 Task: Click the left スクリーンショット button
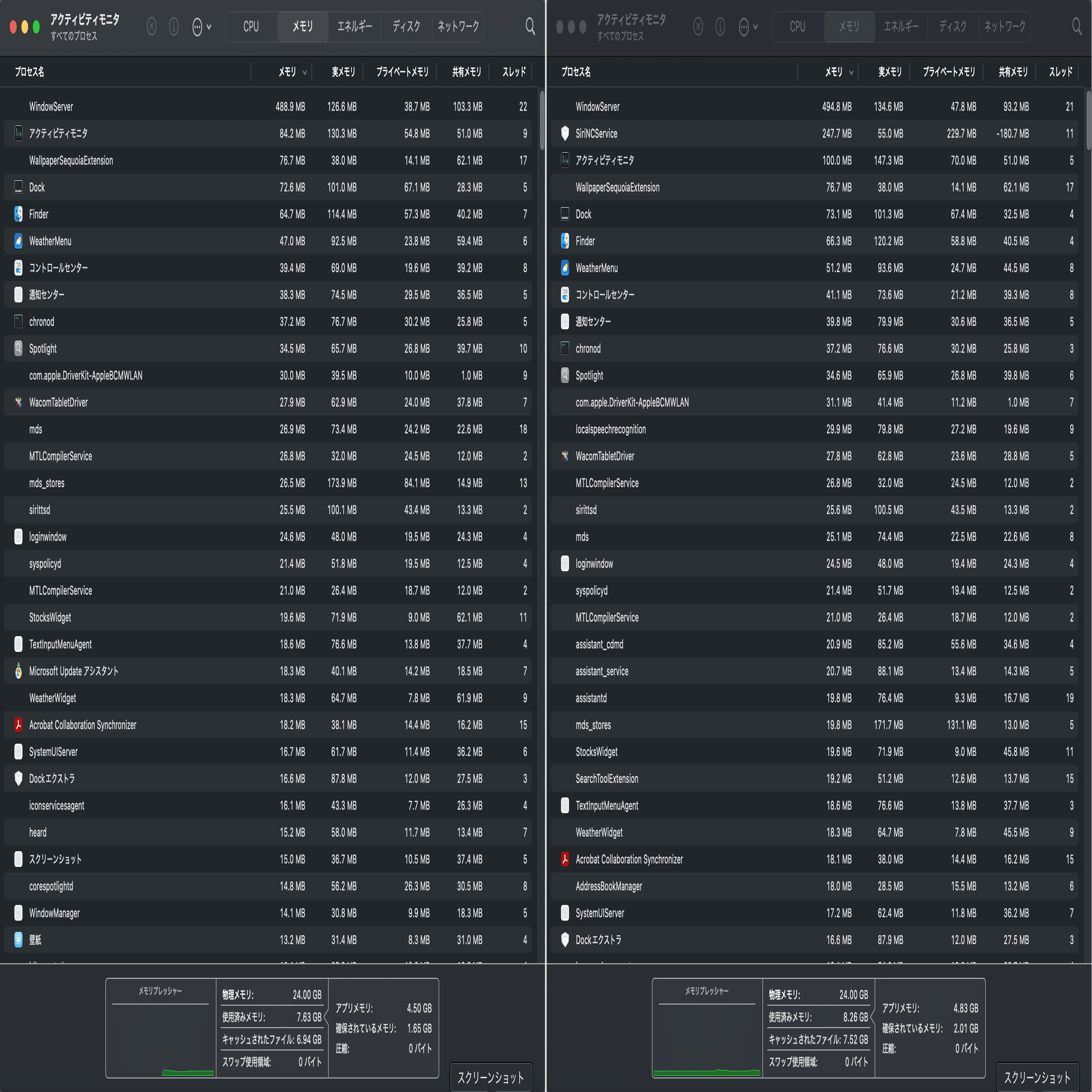(x=491, y=1077)
